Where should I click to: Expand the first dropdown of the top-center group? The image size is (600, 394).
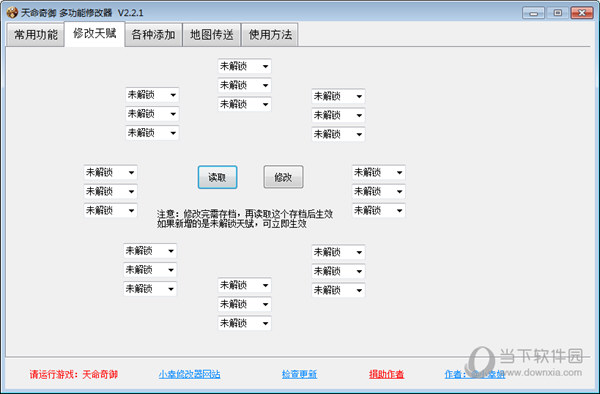245,66
